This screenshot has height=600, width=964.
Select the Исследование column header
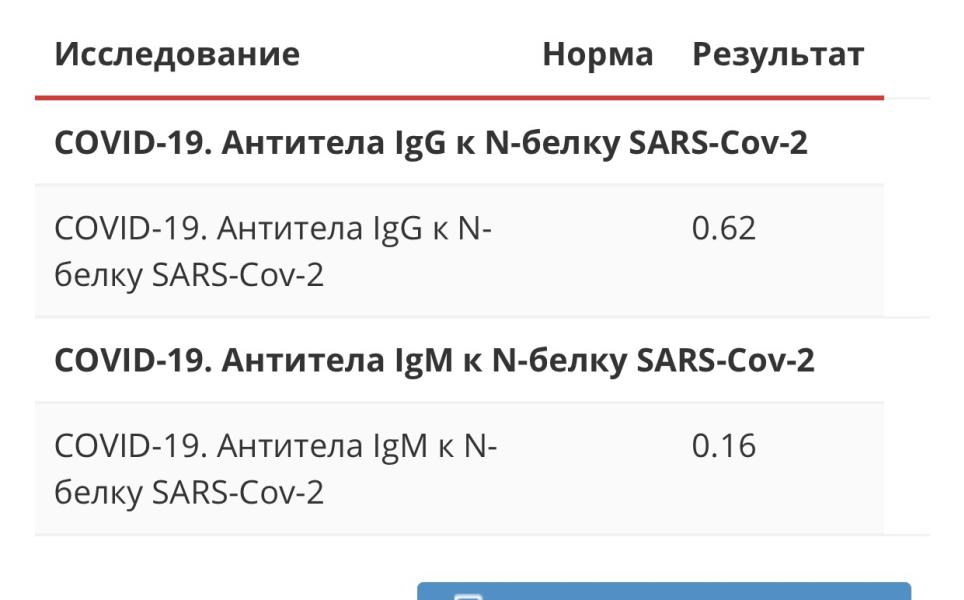(x=177, y=54)
